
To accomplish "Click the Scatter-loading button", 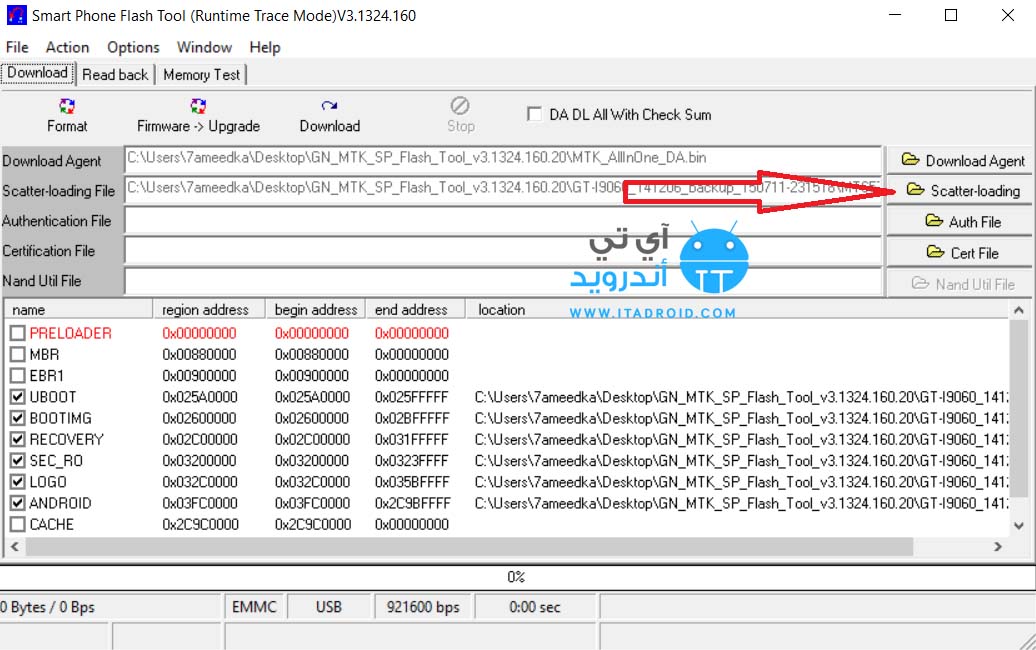I will point(959,191).
